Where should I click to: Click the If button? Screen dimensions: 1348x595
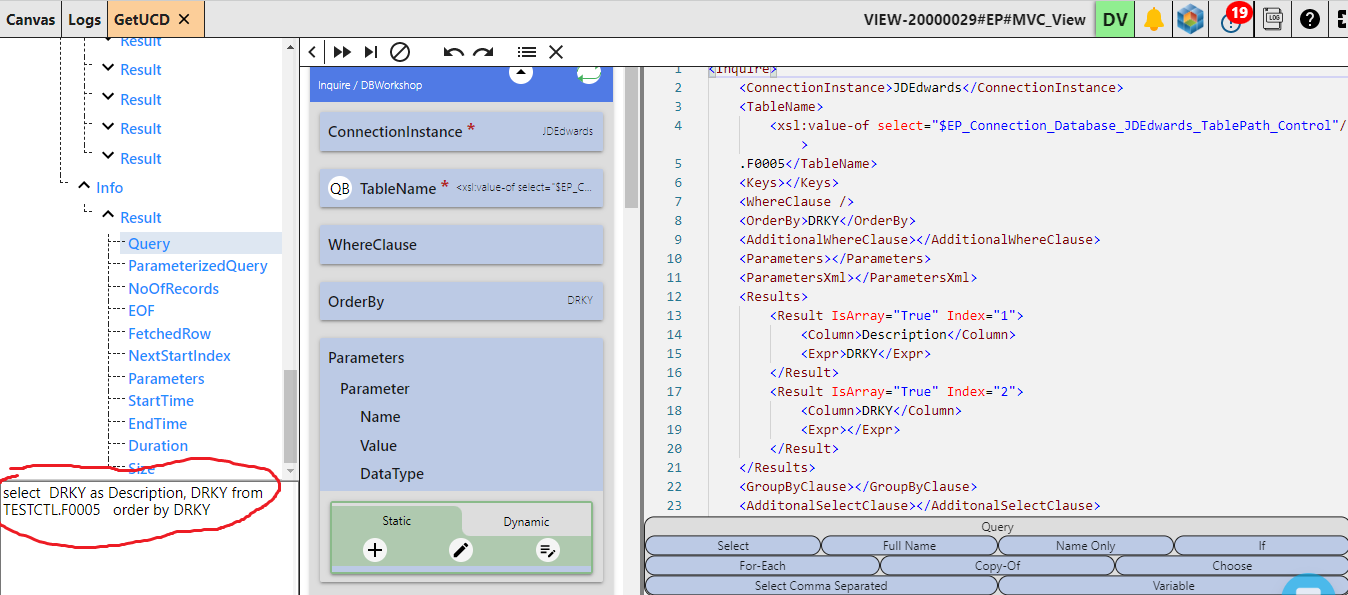(1262, 546)
